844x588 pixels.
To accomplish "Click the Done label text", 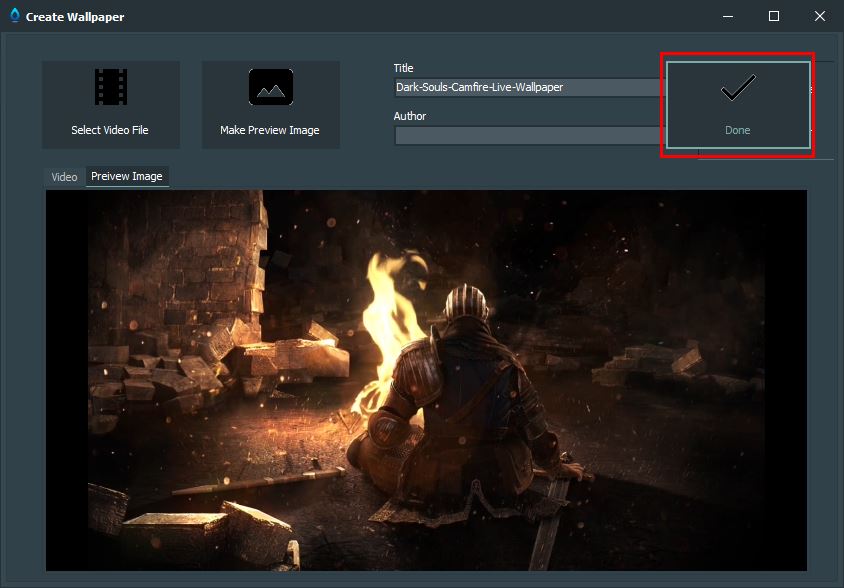I will coord(737,130).
